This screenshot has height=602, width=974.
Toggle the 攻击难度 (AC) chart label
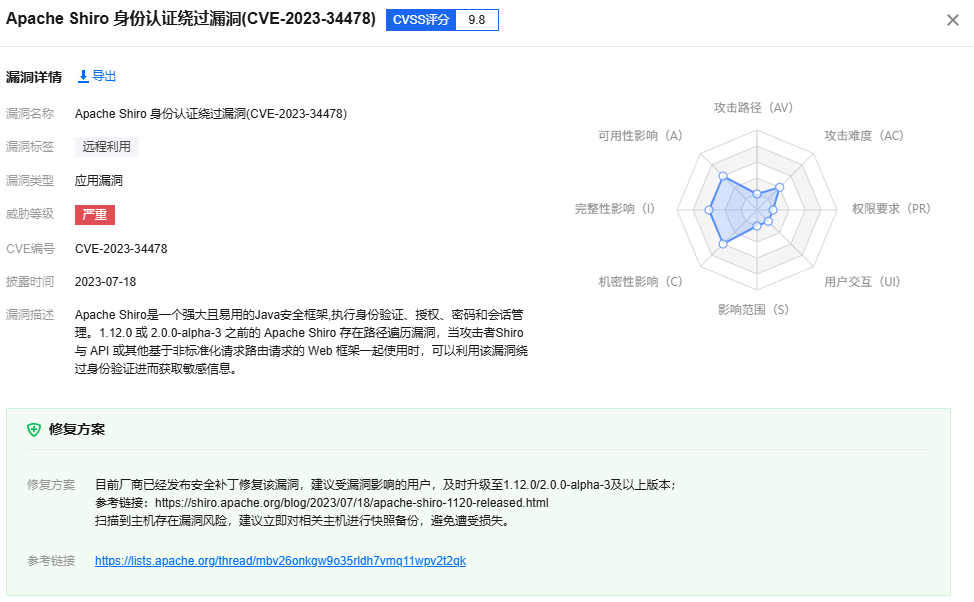click(x=865, y=135)
